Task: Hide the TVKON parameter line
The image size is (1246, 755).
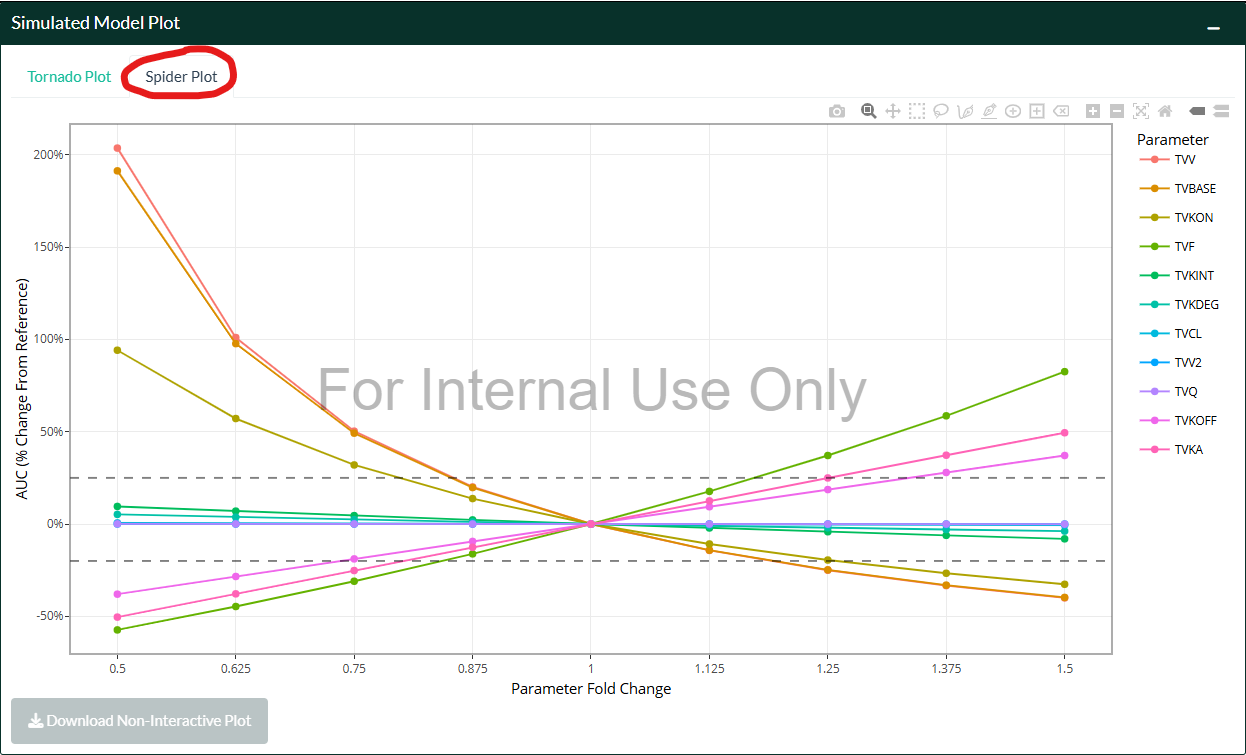Action: pyautogui.click(x=1193, y=217)
